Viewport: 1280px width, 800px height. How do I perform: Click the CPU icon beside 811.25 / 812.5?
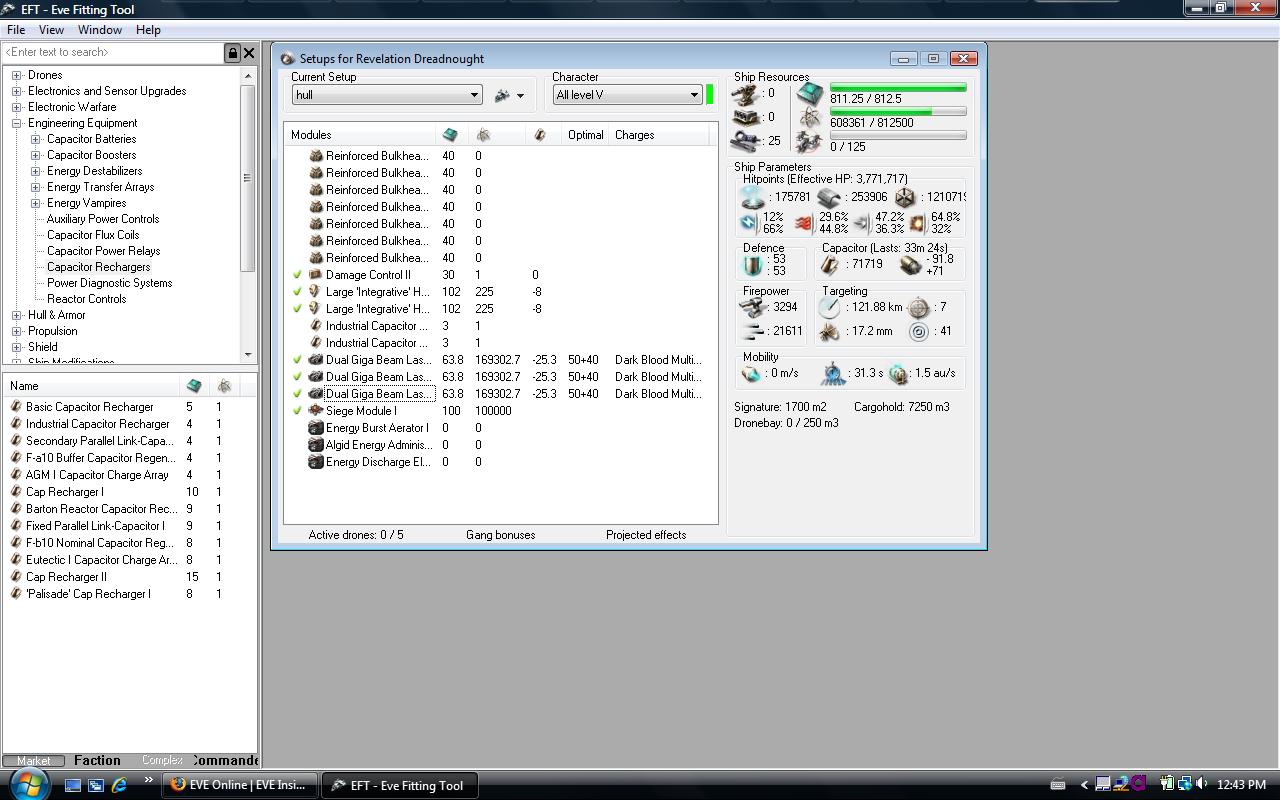click(x=810, y=94)
